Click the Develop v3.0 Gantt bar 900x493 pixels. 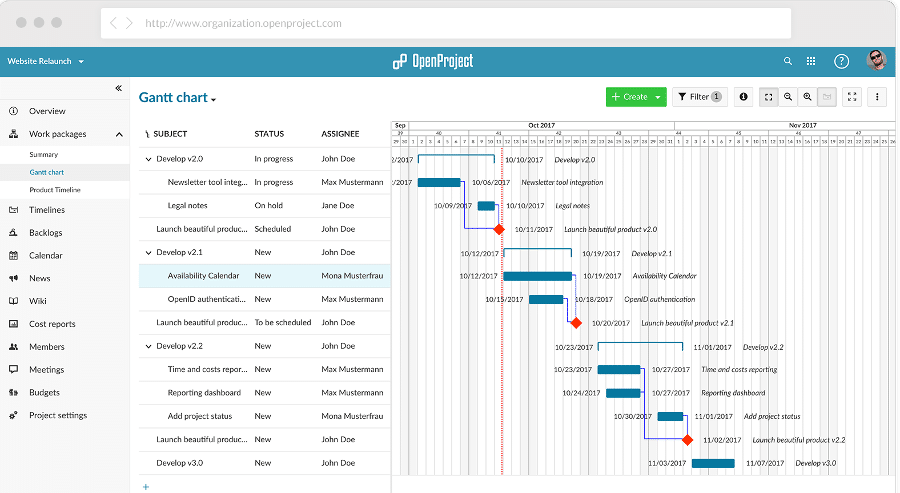(713, 463)
